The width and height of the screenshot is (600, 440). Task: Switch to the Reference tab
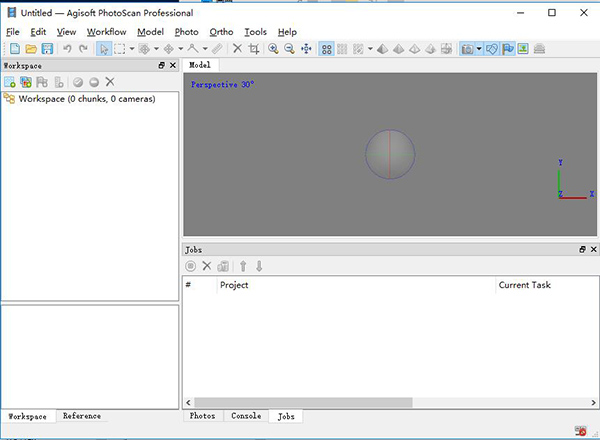tap(81, 416)
